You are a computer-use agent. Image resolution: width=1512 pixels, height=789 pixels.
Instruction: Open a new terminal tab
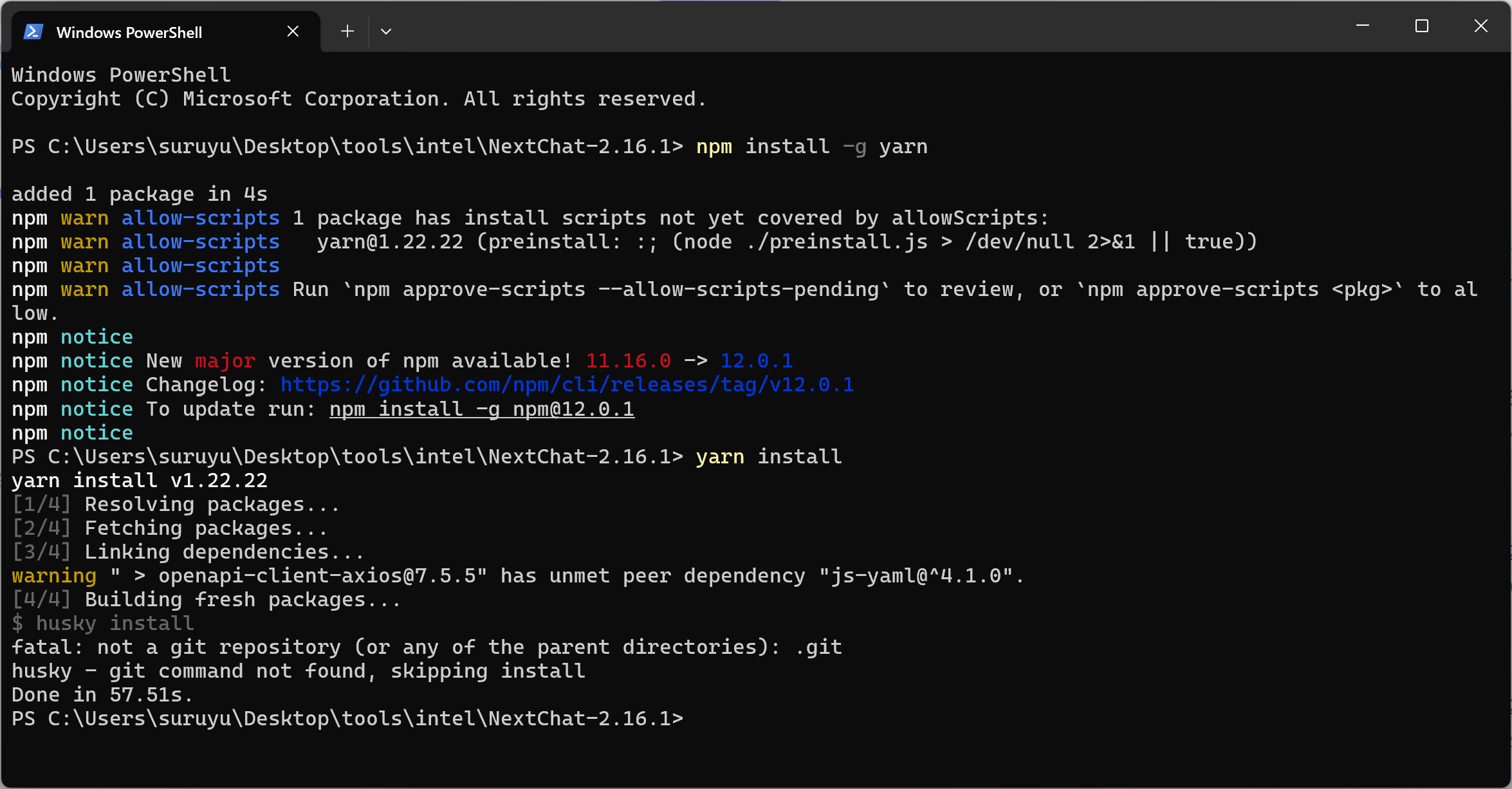[347, 31]
